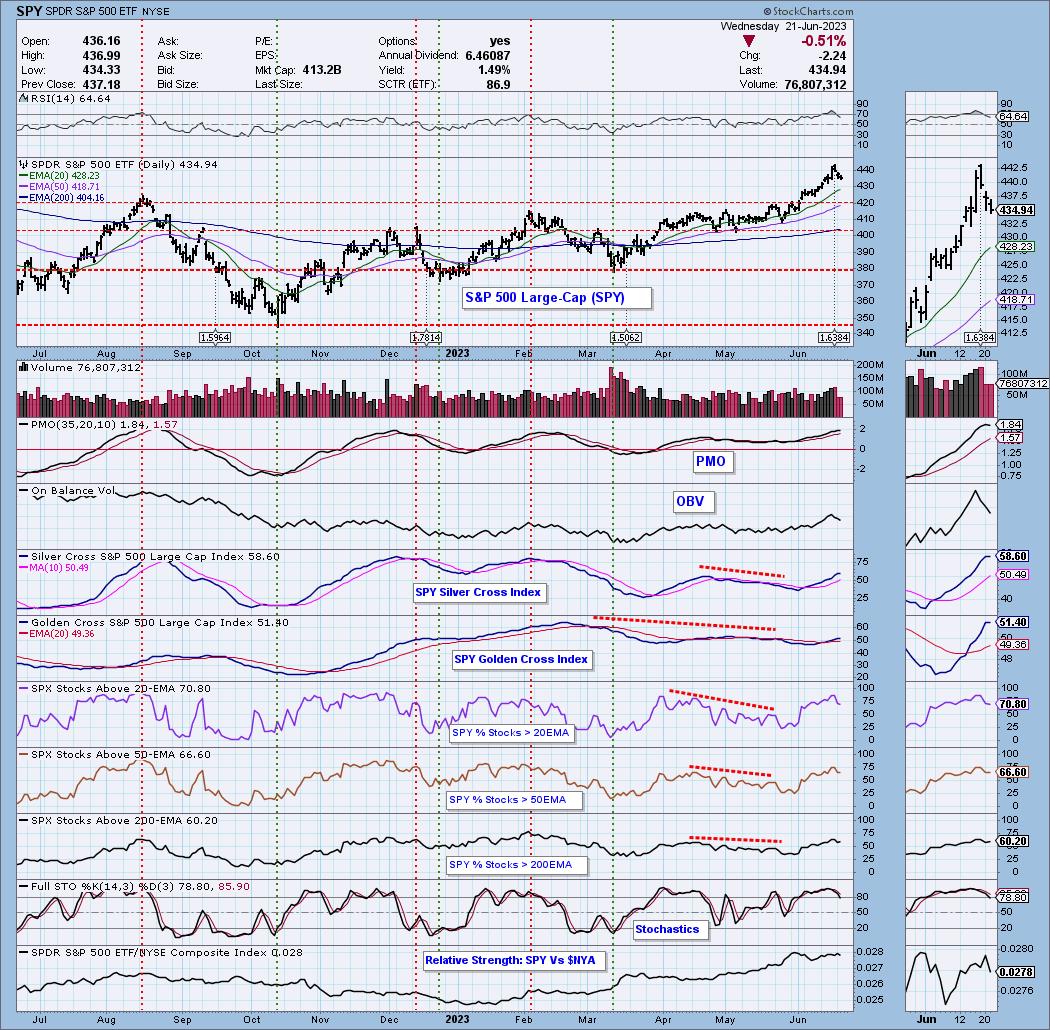Click the 51.40 Golden Cross value tag
Screen dimensions: 1050x1030
click(x=1012, y=622)
